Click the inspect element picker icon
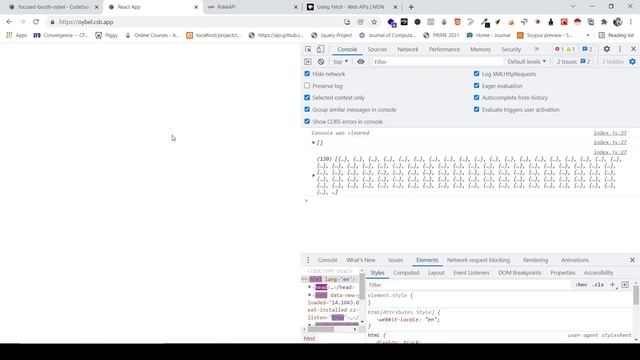The height and width of the screenshot is (360, 640). click(308, 49)
